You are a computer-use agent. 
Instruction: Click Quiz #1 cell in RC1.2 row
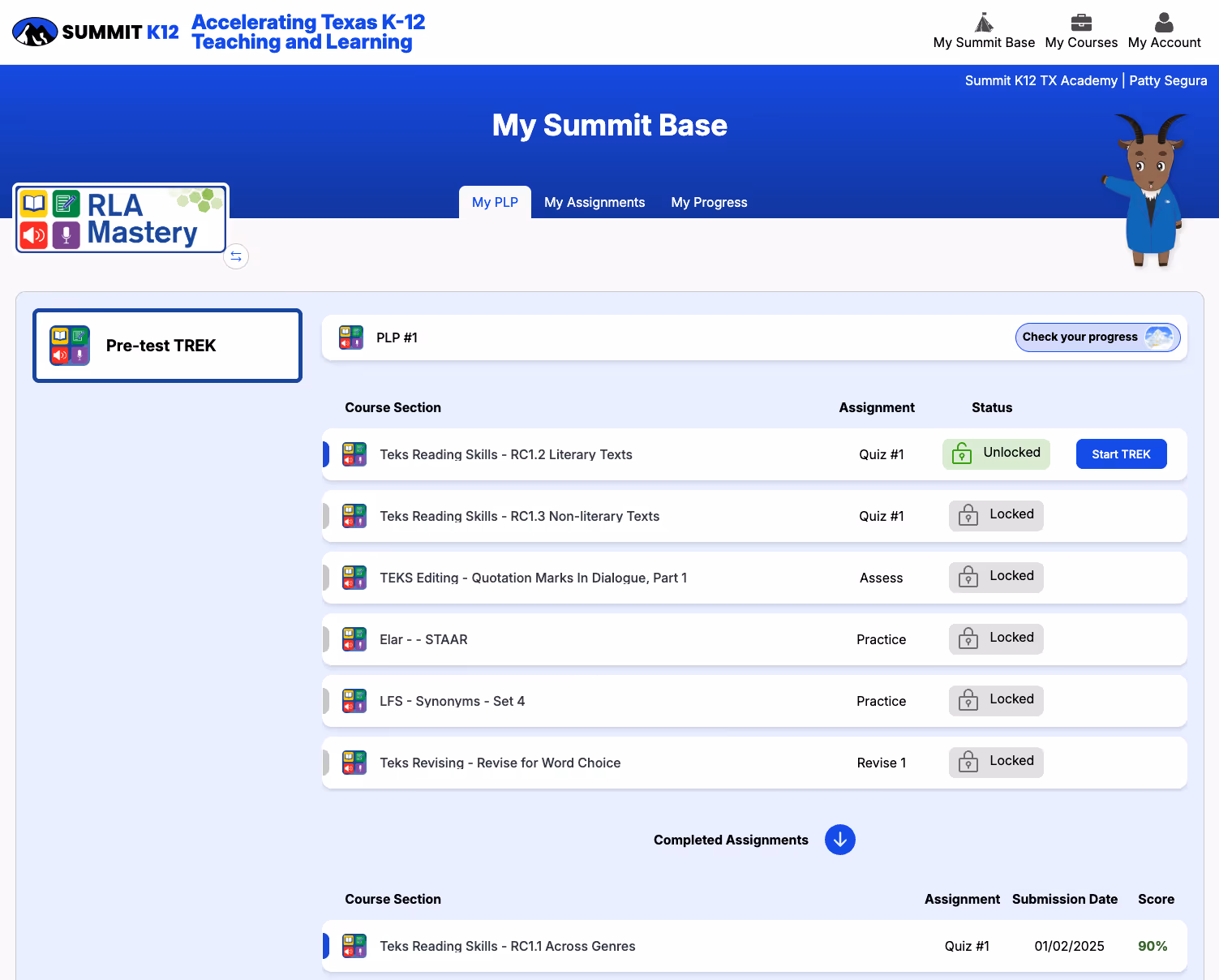(x=881, y=454)
